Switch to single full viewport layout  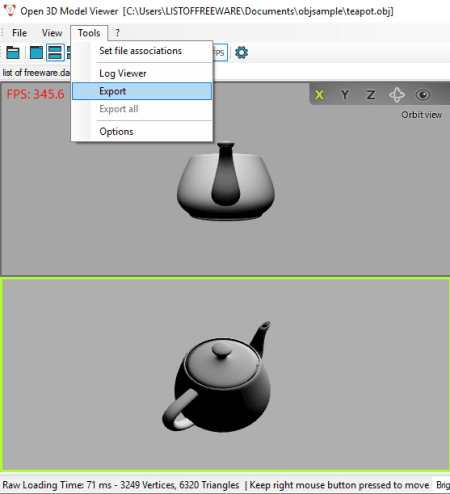coord(36,53)
